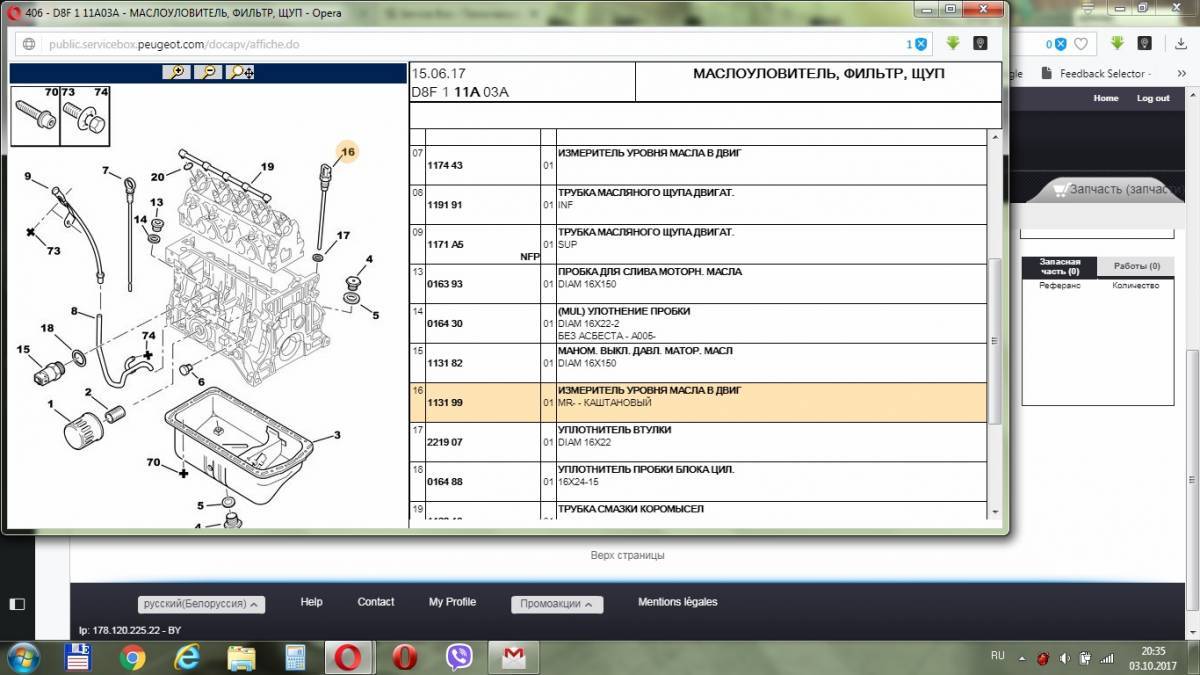Open Viber from the taskbar
Image resolution: width=1200 pixels, height=675 pixels.
pyautogui.click(x=460, y=657)
